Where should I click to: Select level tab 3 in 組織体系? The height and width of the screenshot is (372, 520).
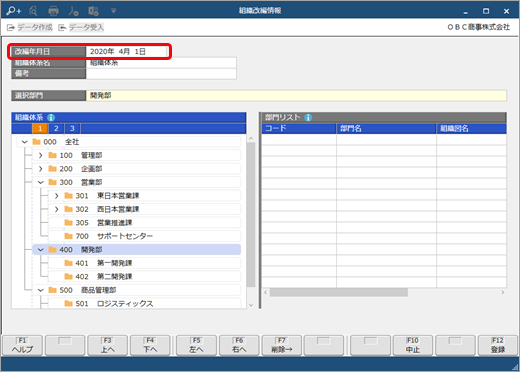pos(72,128)
